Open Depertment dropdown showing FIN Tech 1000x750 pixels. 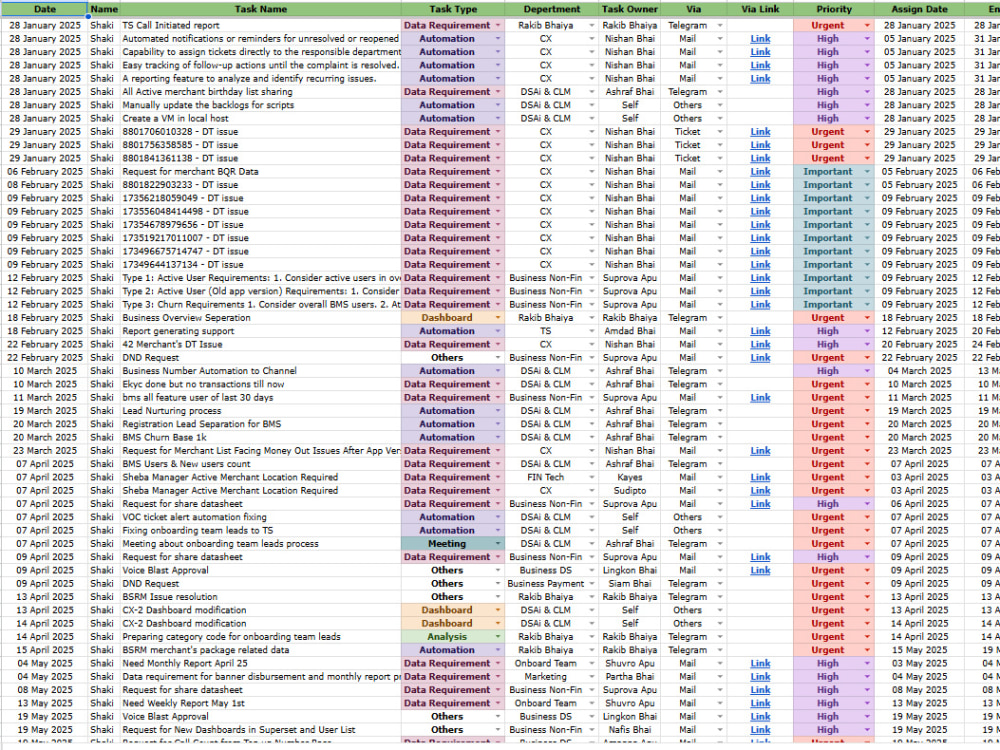592,477
